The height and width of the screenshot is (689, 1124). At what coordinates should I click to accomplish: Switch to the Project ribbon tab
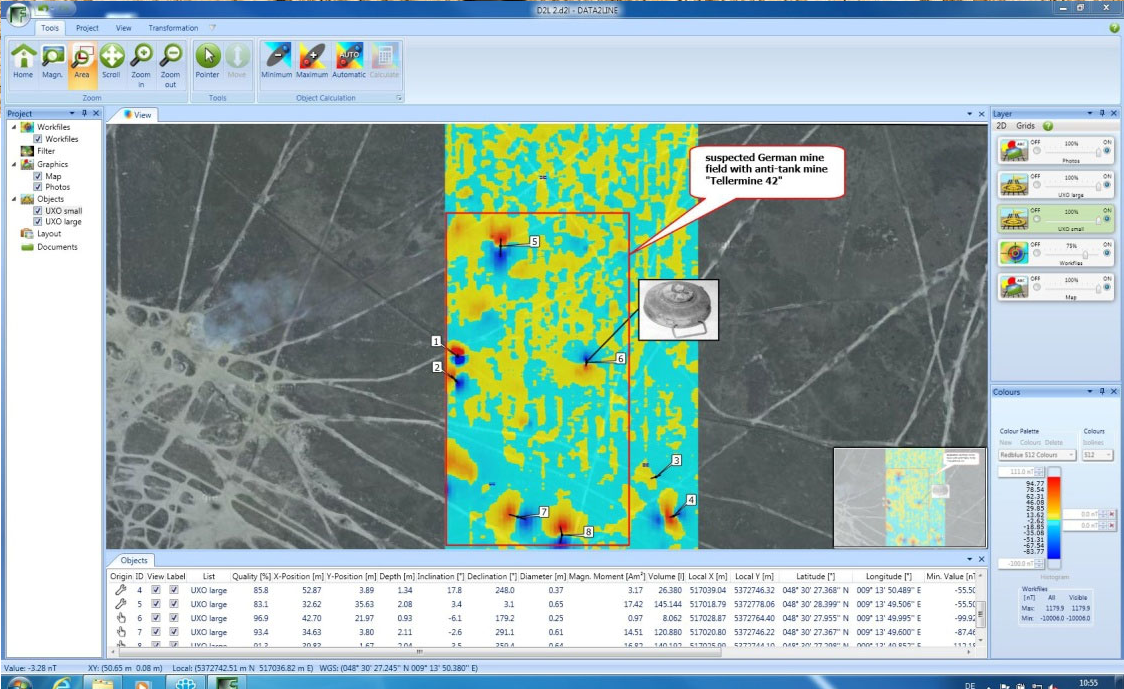pyautogui.click(x=87, y=28)
